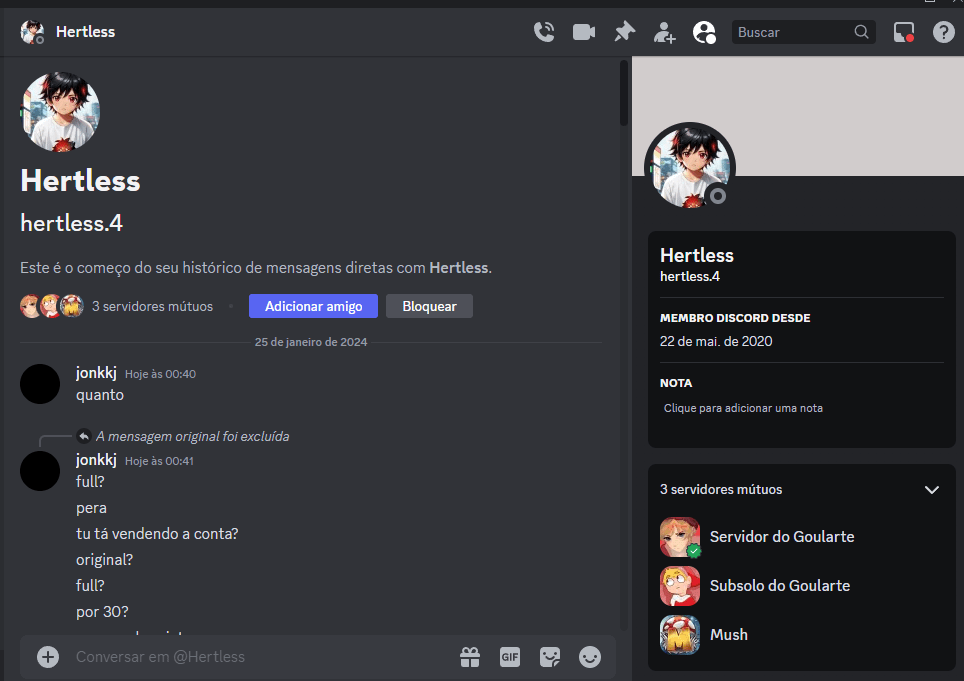Collapse the 3 servidores mútuos section
Image resolution: width=964 pixels, height=681 pixels.
point(932,489)
